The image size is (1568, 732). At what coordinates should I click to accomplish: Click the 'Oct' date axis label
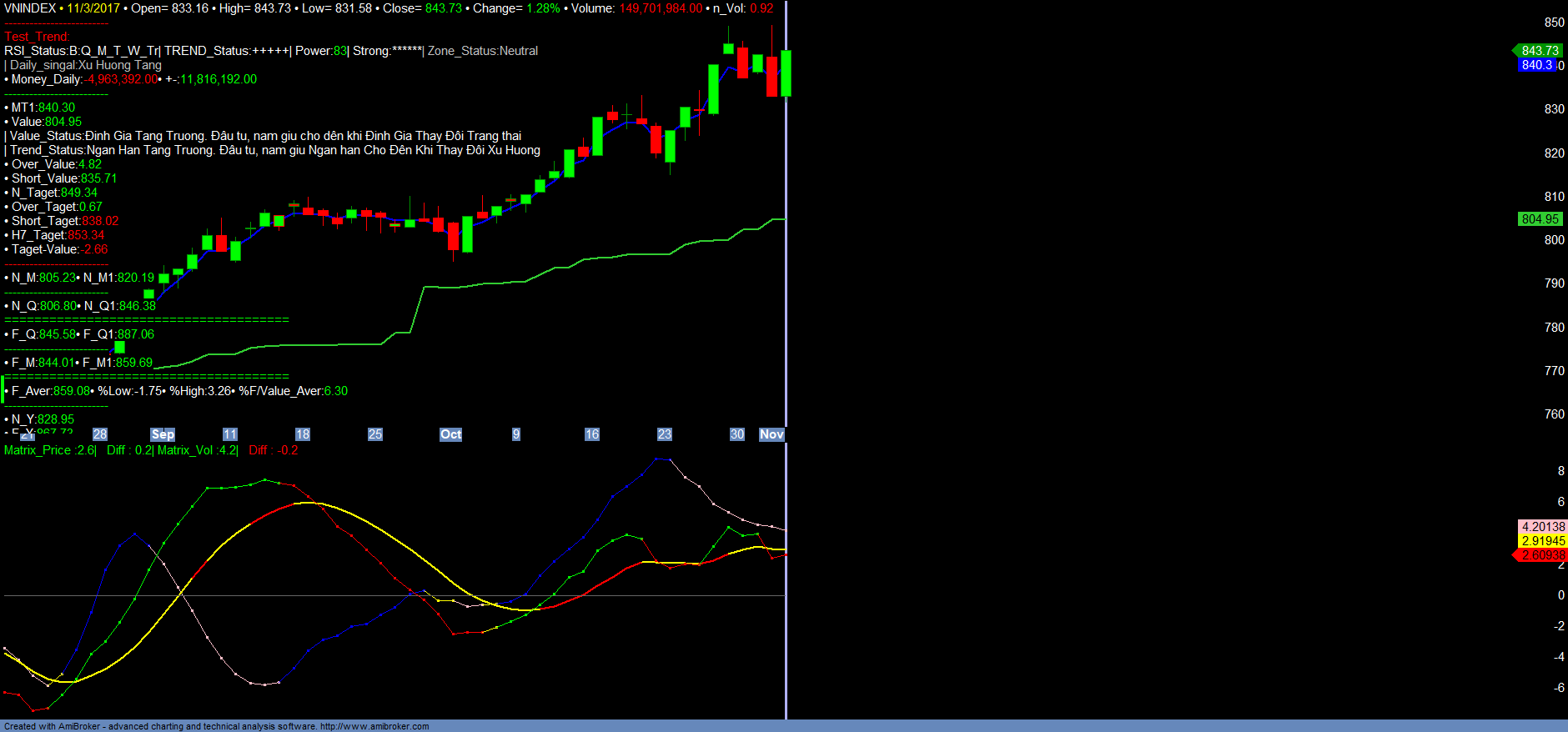450,434
